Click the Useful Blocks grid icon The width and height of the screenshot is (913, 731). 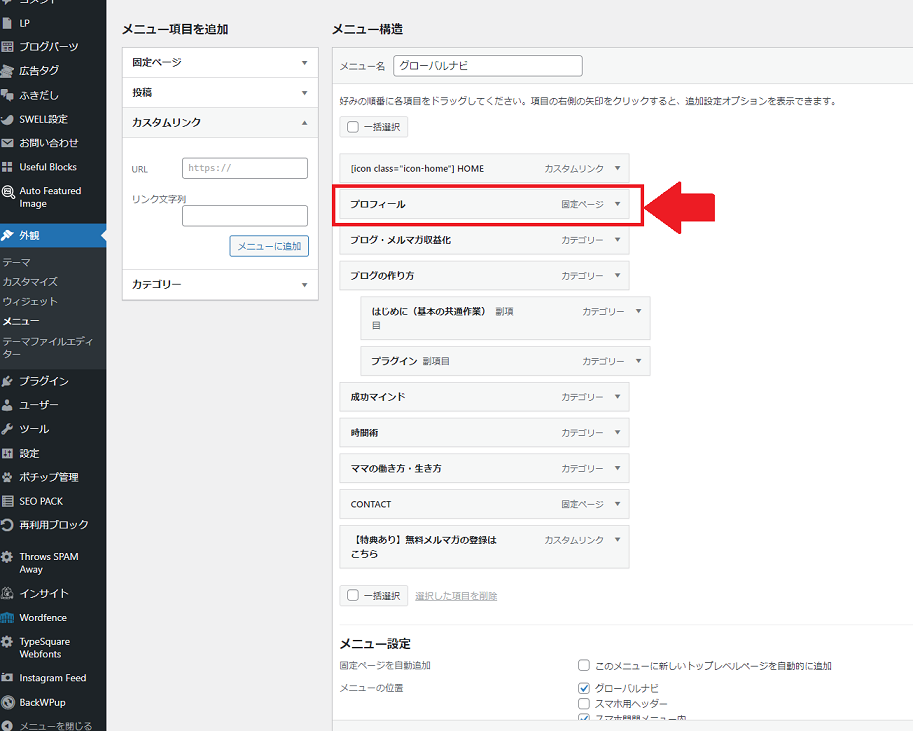point(7,167)
